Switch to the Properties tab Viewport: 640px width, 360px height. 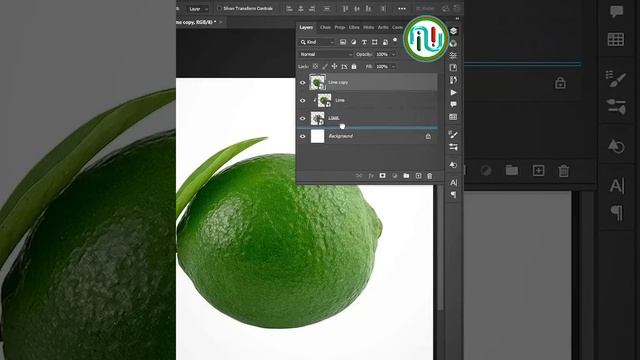coord(340,27)
